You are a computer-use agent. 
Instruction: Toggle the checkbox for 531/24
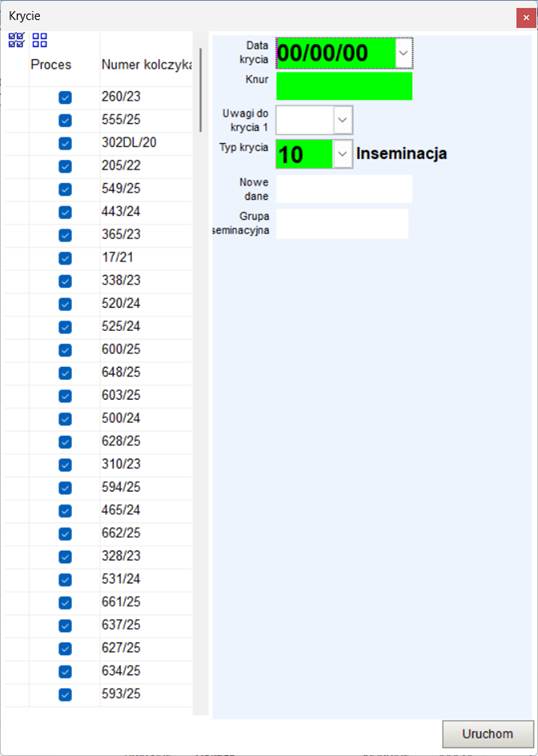pyautogui.click(x=65, y=580)
